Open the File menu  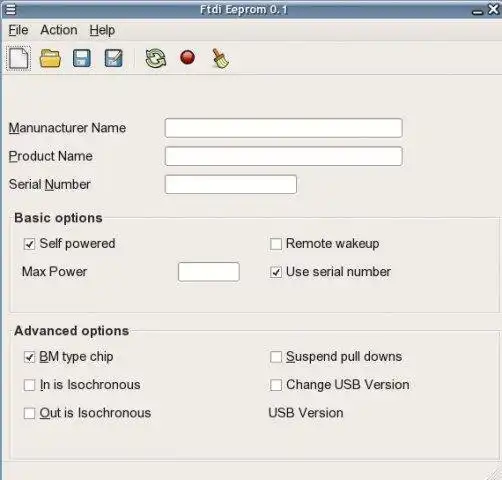pos(18,30)
